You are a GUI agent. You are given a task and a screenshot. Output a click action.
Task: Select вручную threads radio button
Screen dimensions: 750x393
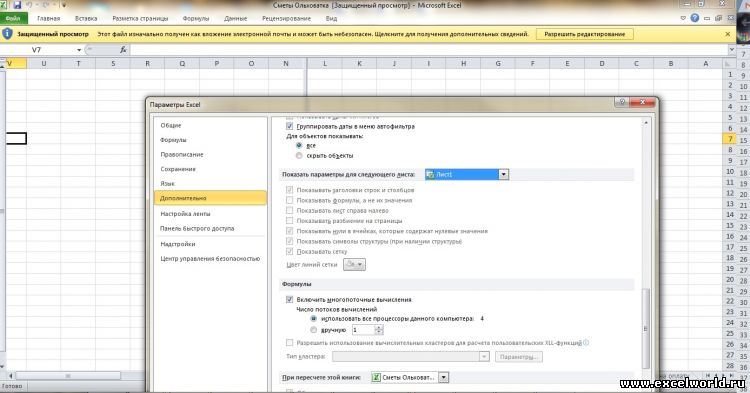tap(313, 330)
